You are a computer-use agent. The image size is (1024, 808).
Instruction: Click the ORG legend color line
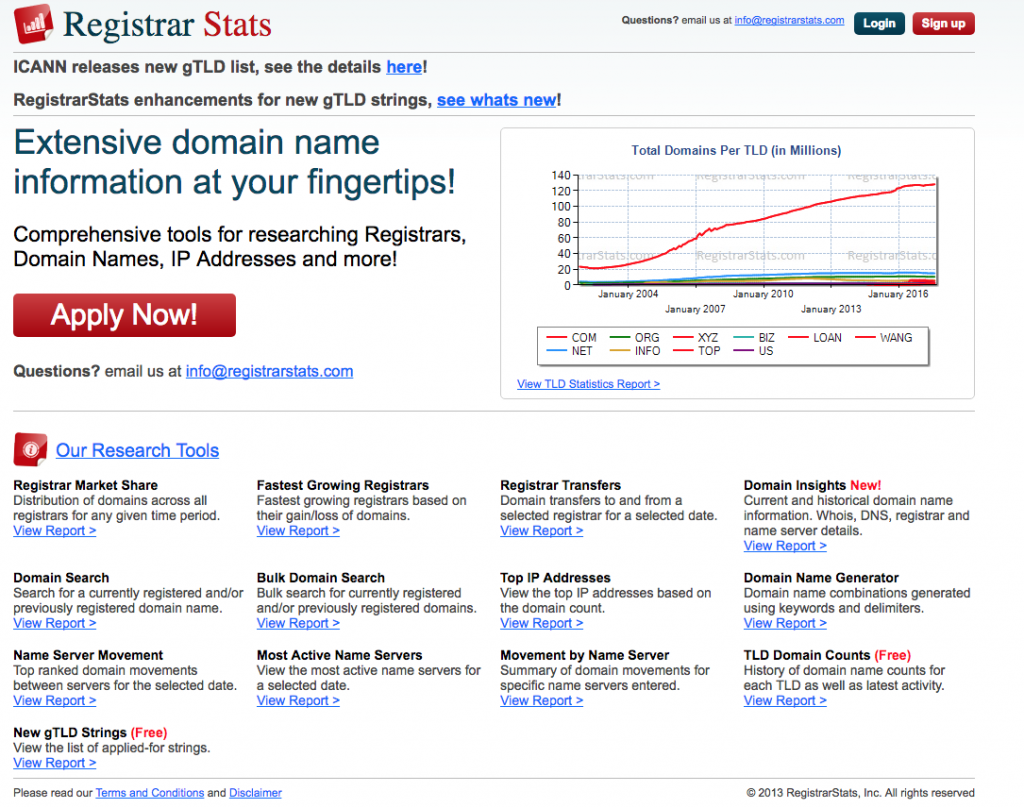[620, 338]
